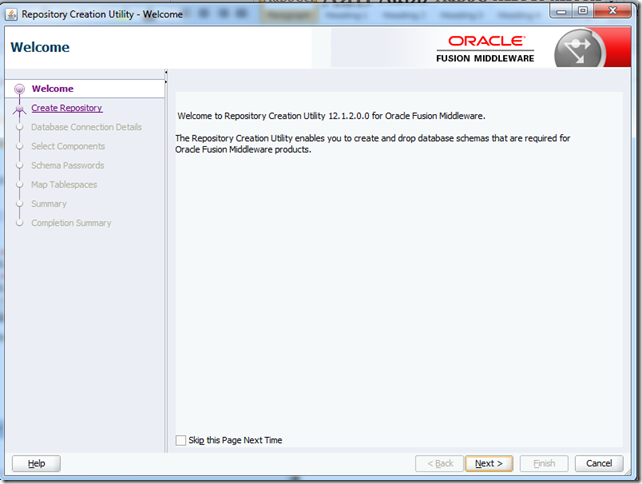Click the 'Welcome to Repository Creation Utility 12.1.2.0.0' text

331,116
